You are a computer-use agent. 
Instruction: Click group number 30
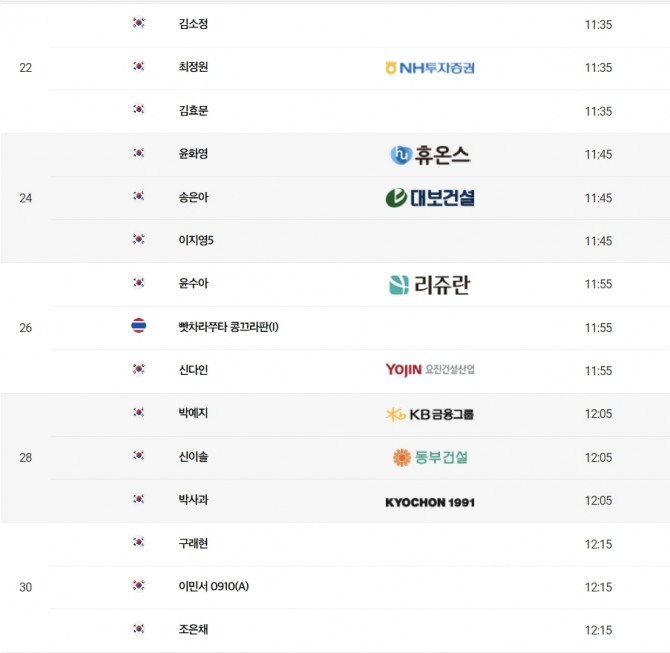coord(26,587)
